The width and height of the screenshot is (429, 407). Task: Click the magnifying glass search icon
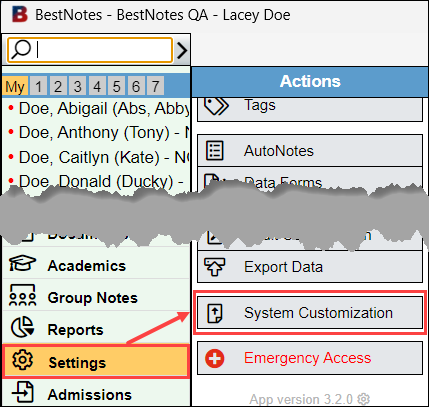pyautogui.click(x=21, y=50)
